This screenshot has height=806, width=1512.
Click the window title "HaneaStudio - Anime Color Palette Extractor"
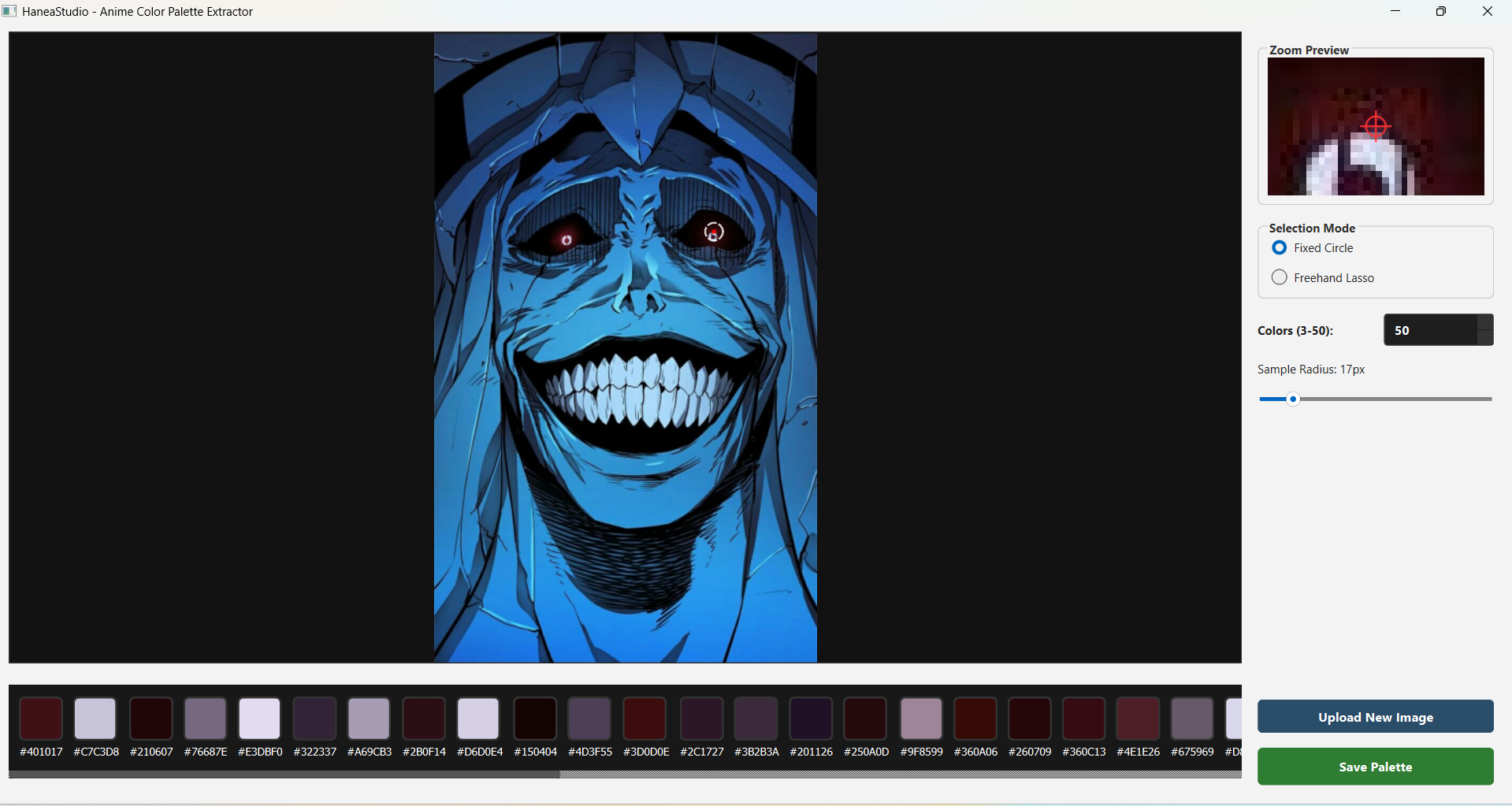click(x=137, y=12)
